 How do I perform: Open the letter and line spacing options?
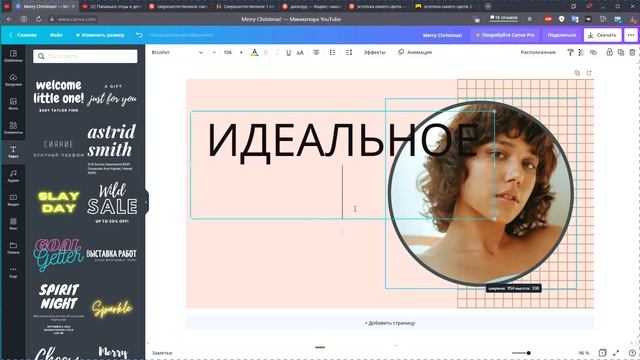pyautogui.click(x=349, y=52)
